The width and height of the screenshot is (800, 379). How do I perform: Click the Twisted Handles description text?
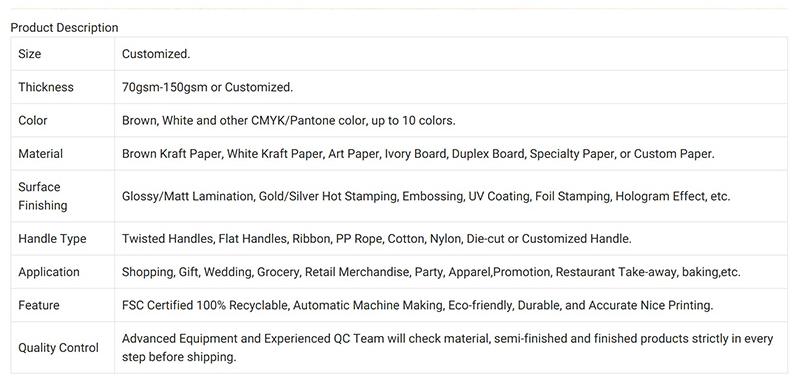coord(377,238)
